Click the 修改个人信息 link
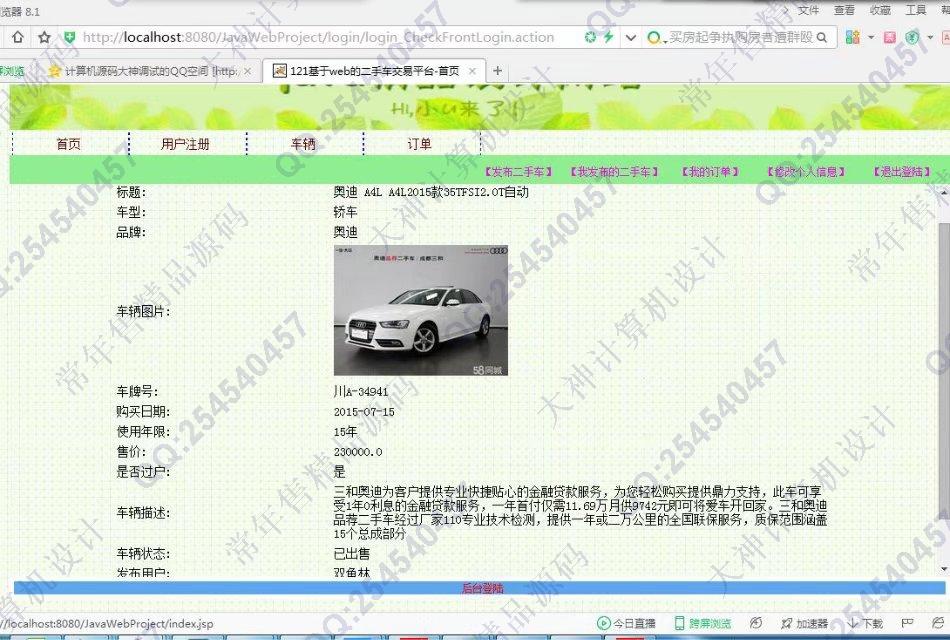This screenshot has width=950, height=640. tap(806, 172)
